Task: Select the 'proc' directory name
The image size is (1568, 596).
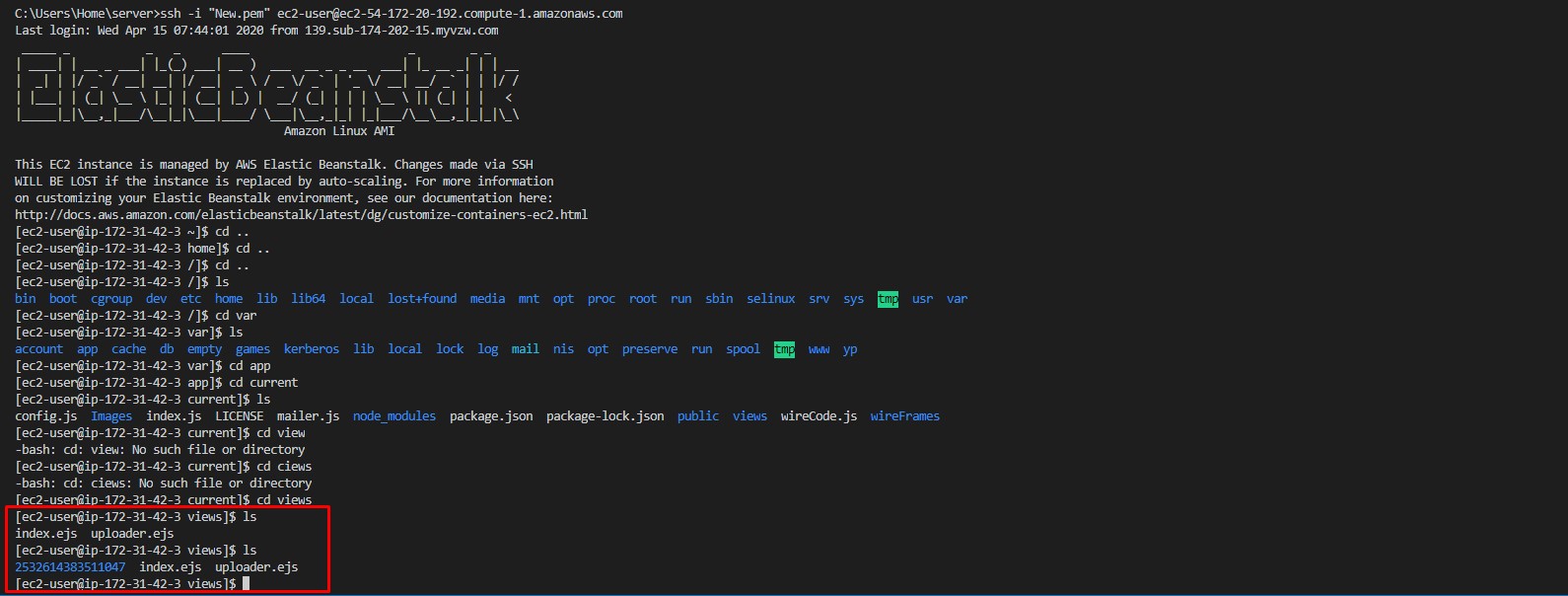Action: click(602, 299)
